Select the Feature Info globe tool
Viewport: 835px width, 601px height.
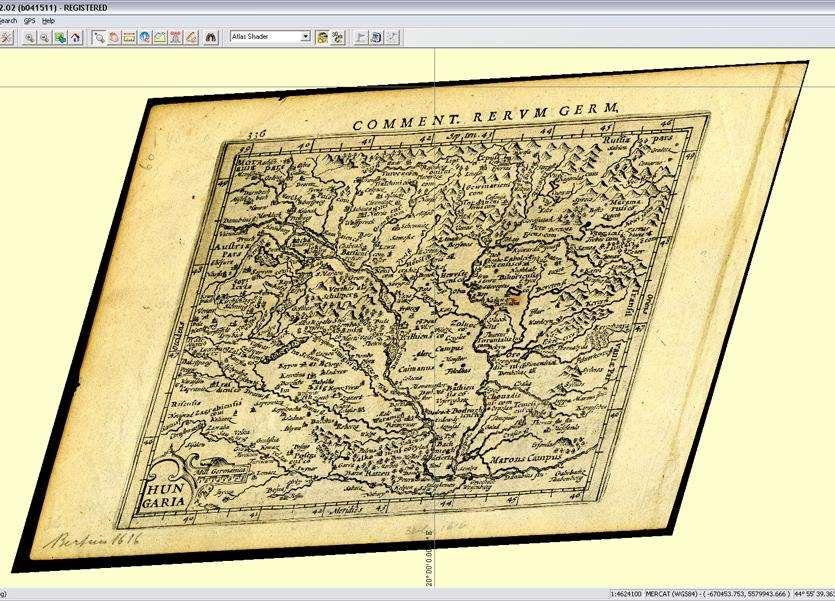[145, 37]
